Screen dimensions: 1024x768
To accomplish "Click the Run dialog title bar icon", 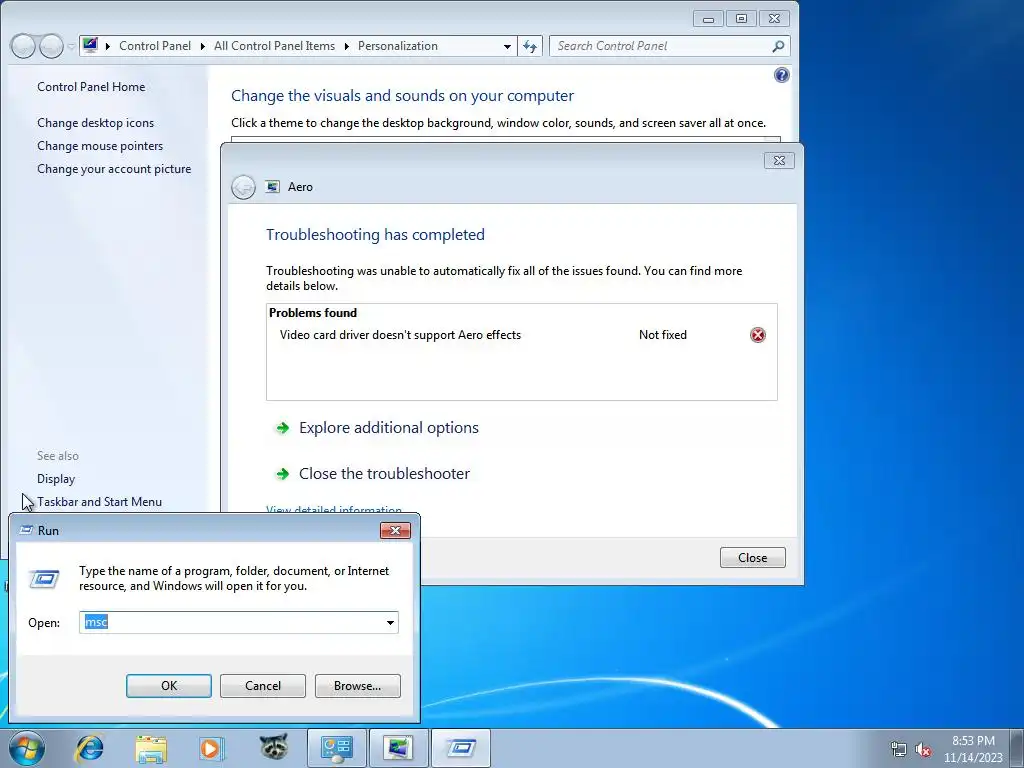I will click(26, 530).
